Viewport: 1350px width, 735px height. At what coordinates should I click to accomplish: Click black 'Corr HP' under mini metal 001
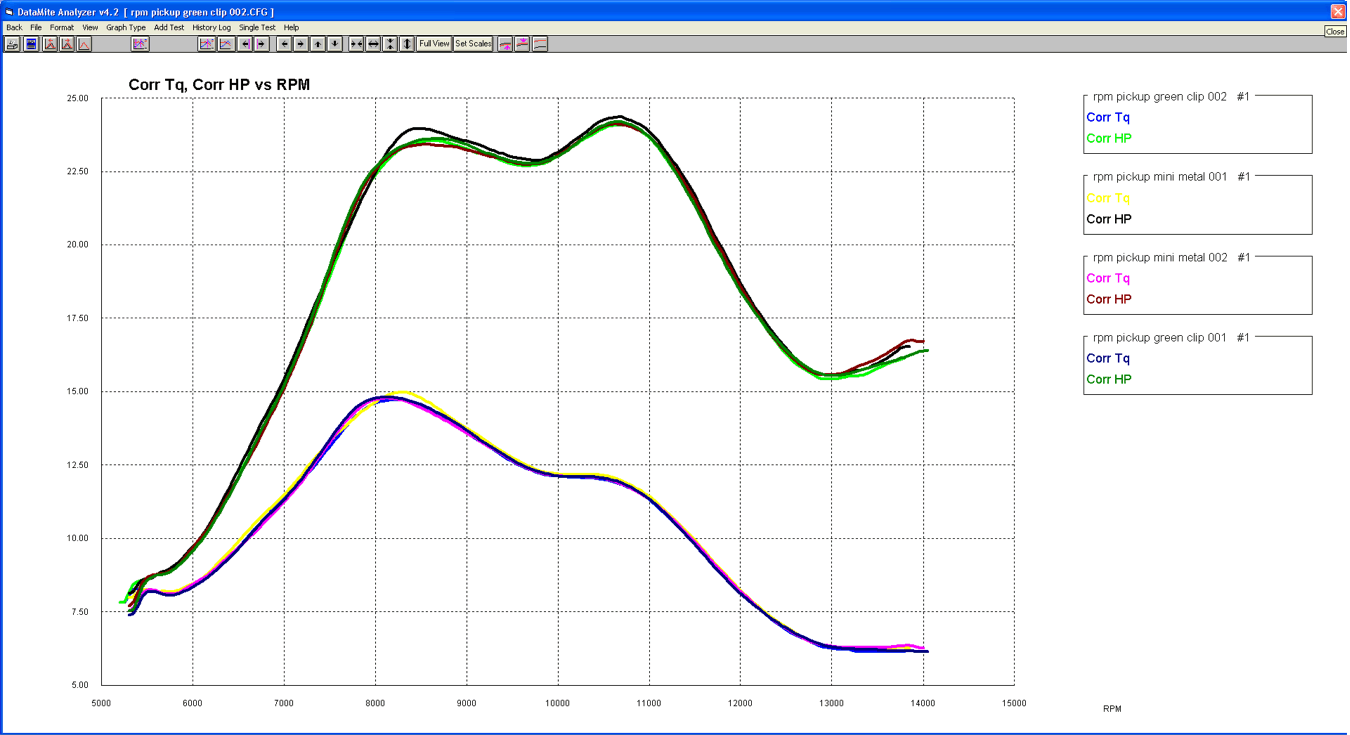click(1109, 219)
